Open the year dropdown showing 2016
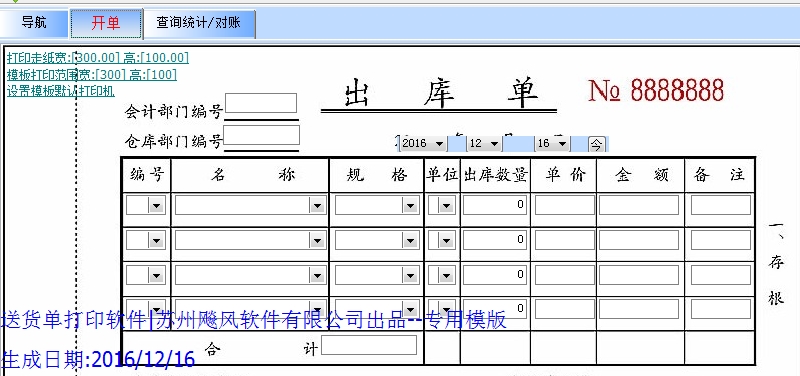The height and width of the screenshot is (376, 800). [x=439, y=144]
